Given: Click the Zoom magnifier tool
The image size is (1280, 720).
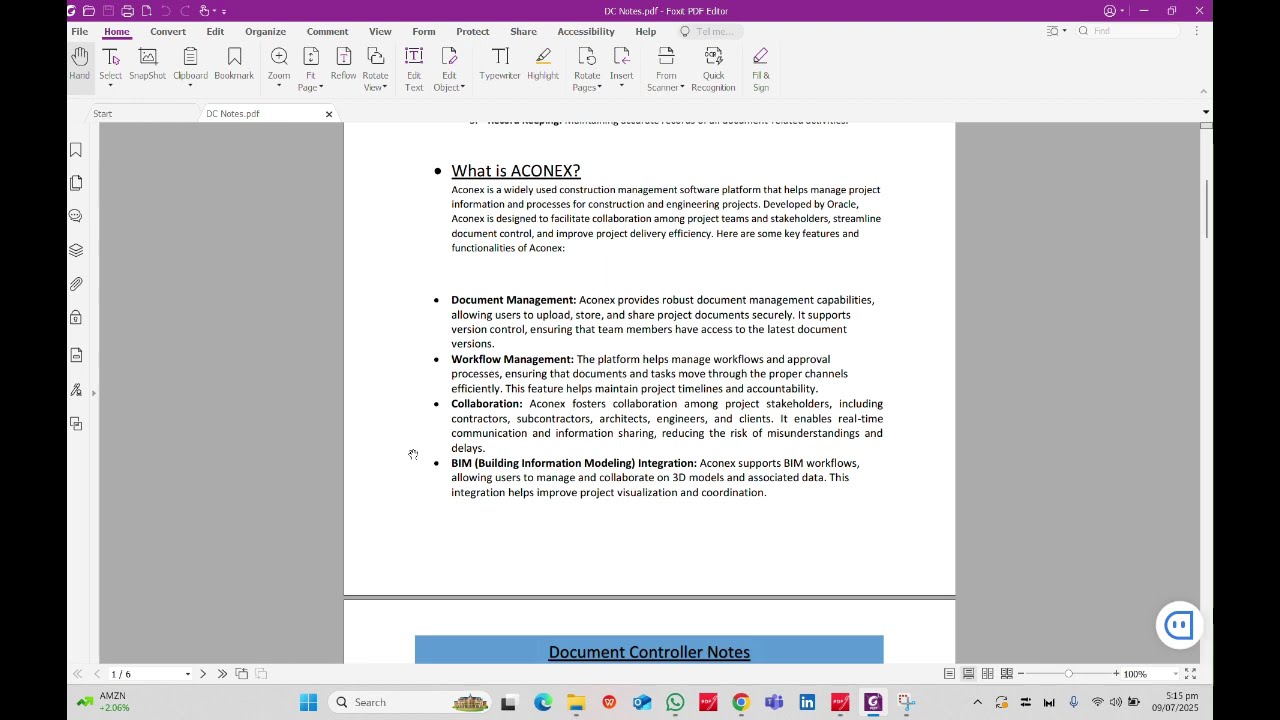Looking at the screenshot, I should coord(279,57).
